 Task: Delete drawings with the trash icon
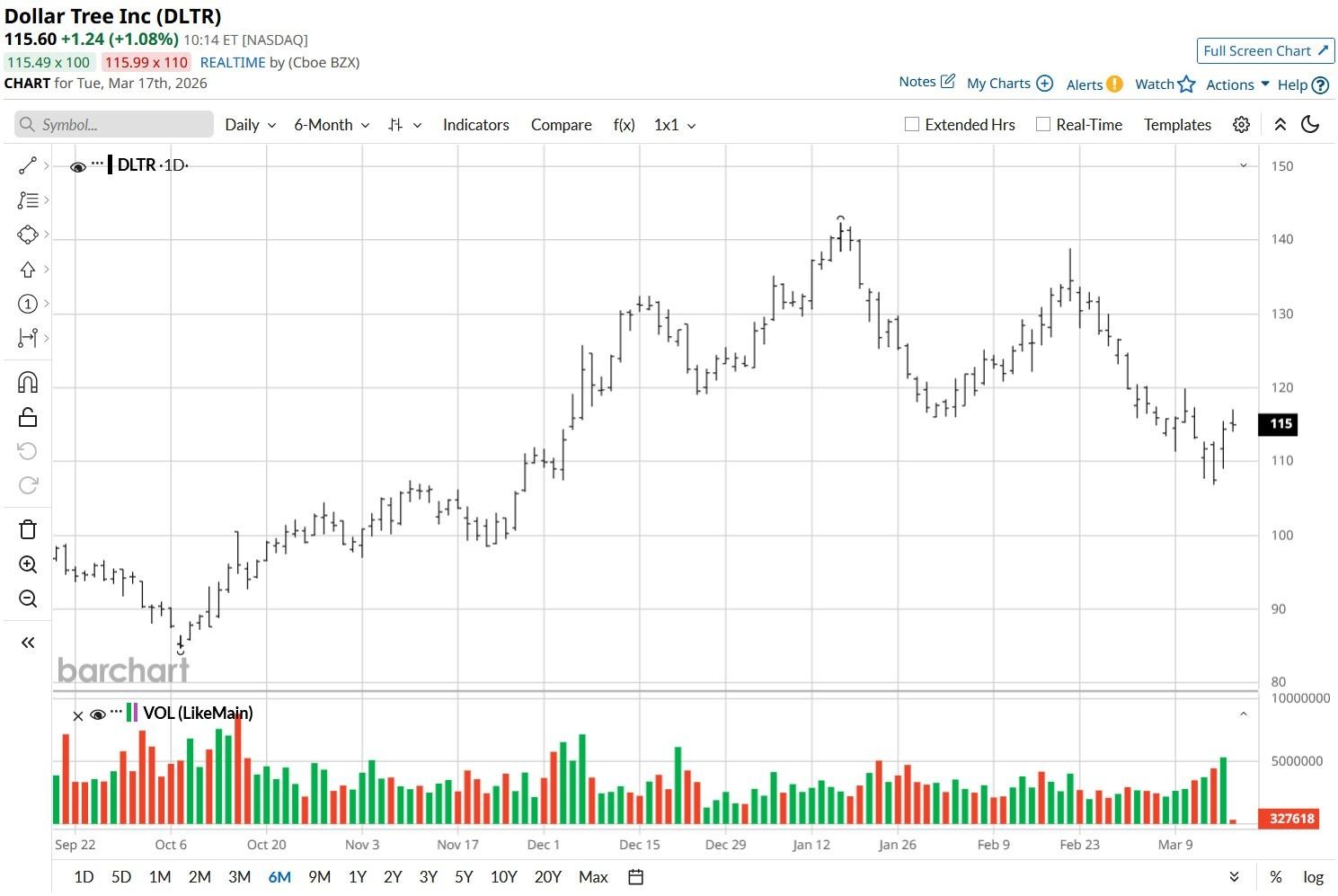28,529
